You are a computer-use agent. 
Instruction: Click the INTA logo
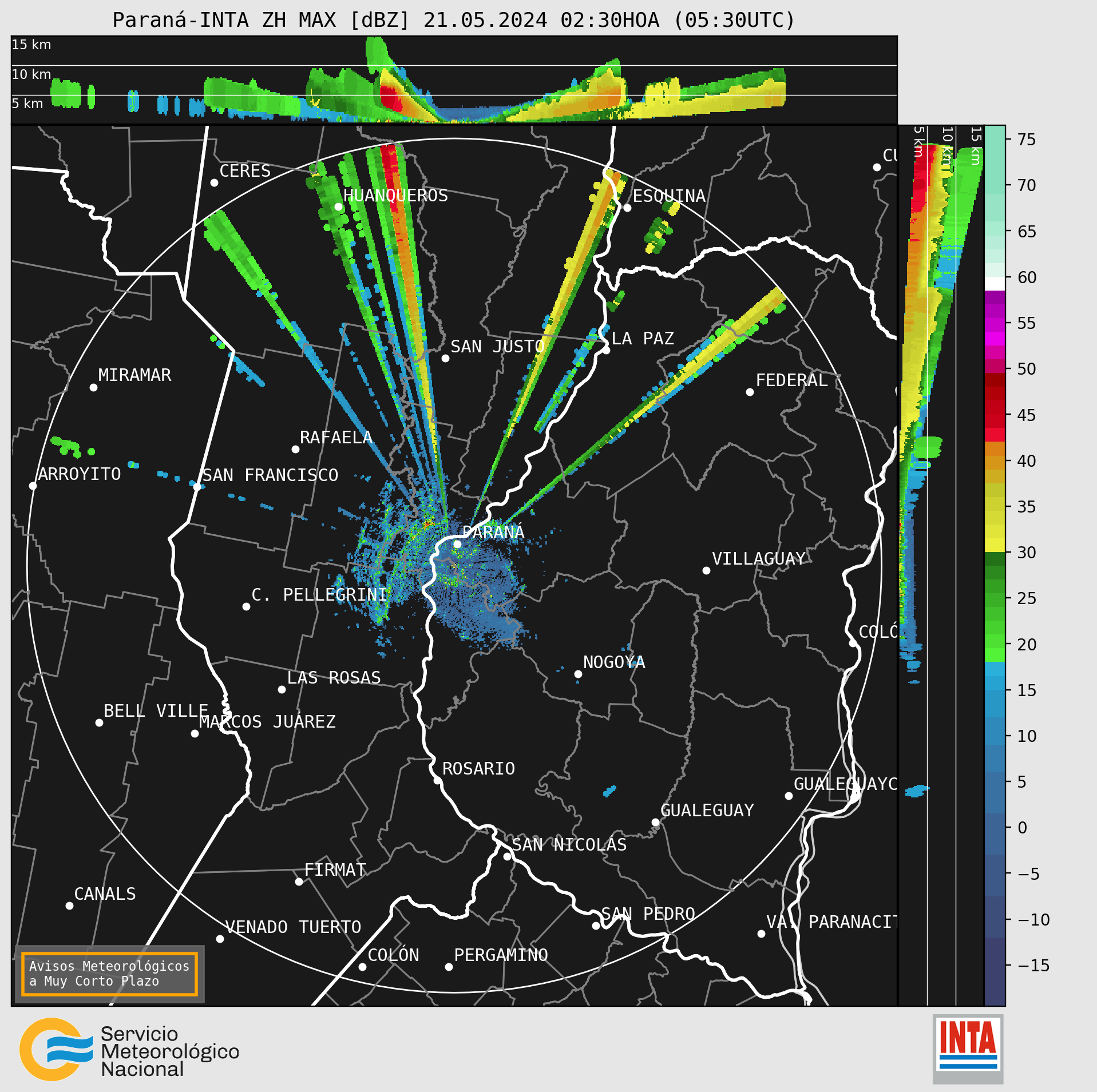[x=968, y=1049]
